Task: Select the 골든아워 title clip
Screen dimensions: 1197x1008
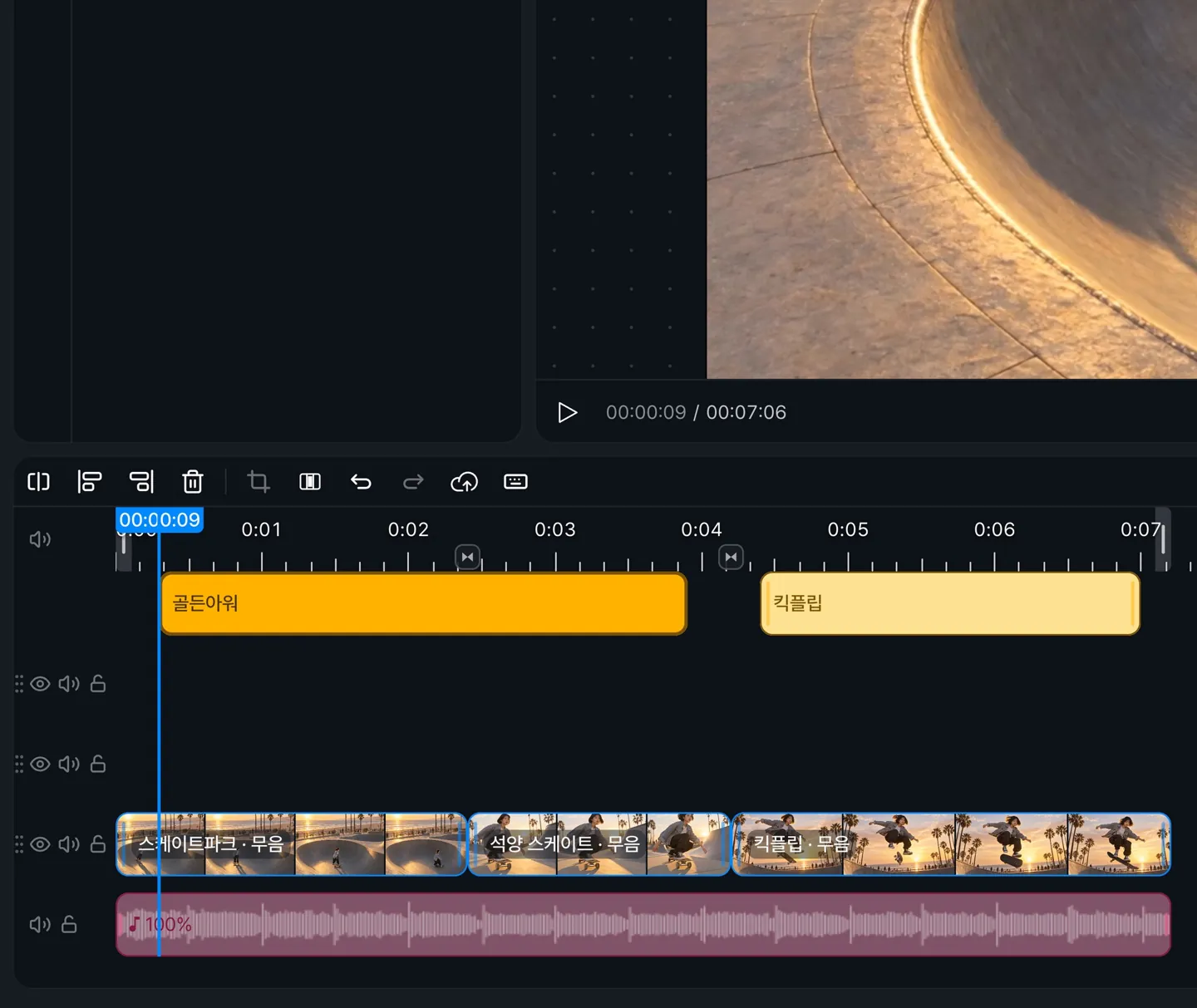Action: coord(424,603)
